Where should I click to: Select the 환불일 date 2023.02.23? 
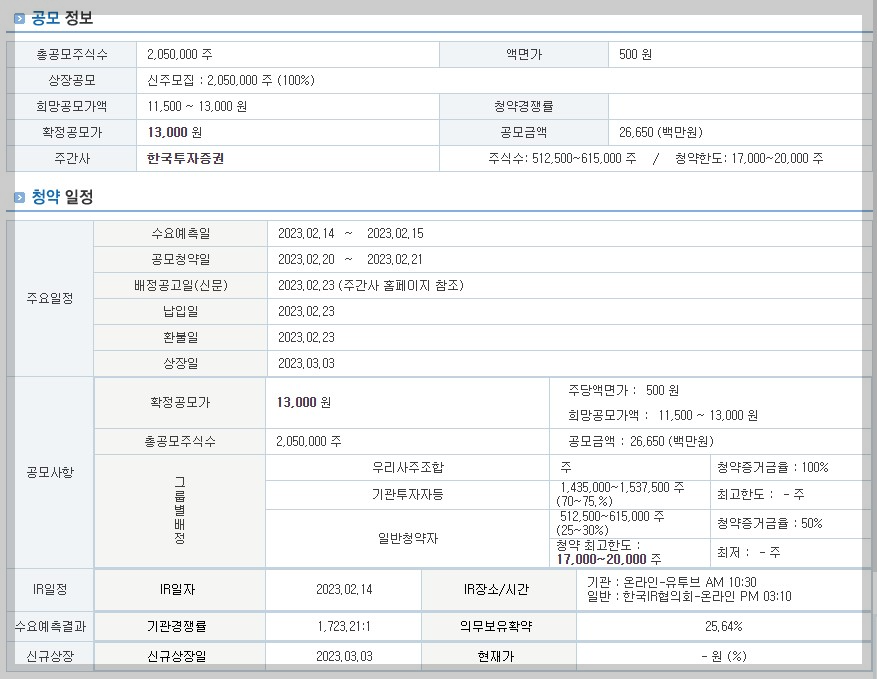coord(306,338)
